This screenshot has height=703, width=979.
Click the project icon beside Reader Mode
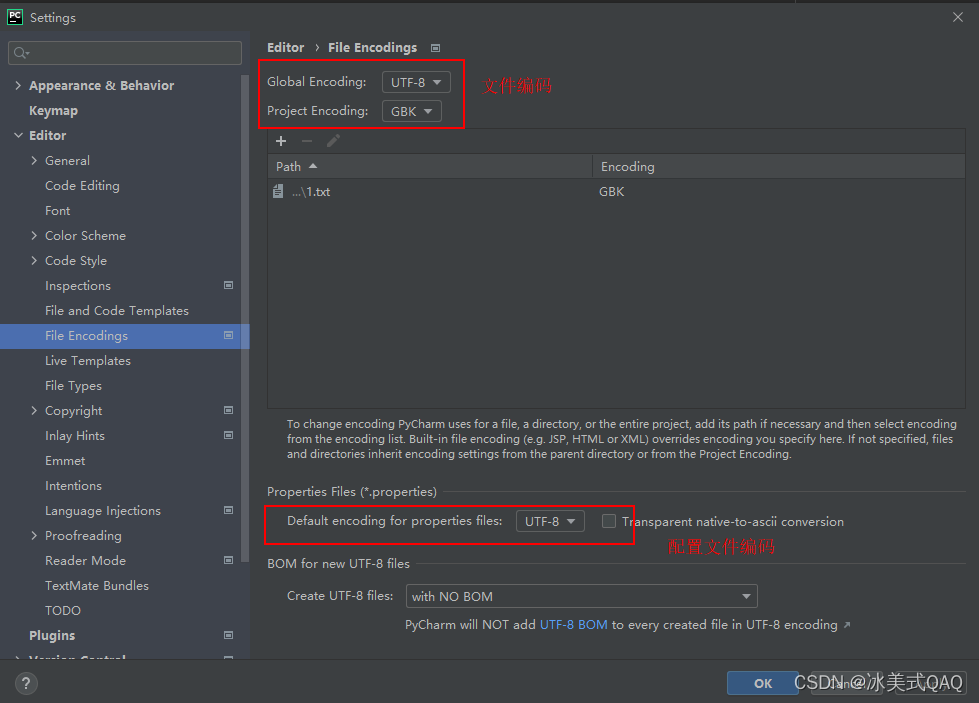[x=229, y=560]
